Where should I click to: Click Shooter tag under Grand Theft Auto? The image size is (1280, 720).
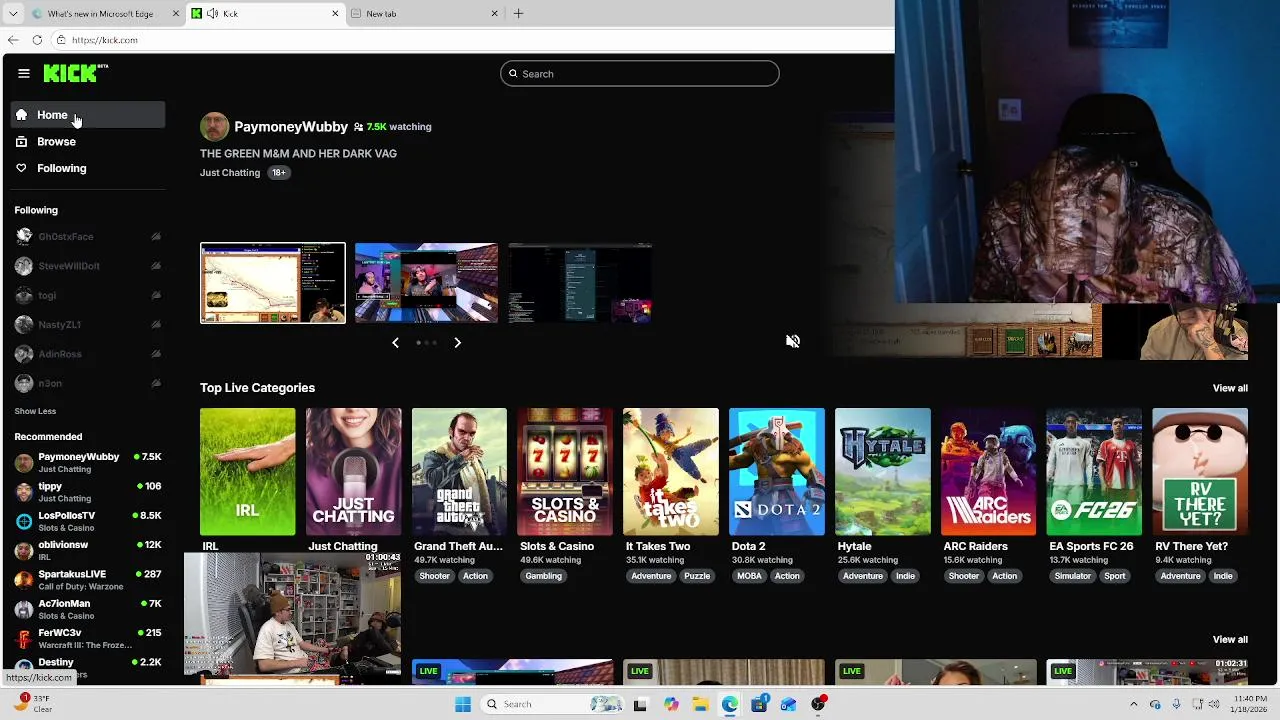pyautogui.click(x=434, y=576)
